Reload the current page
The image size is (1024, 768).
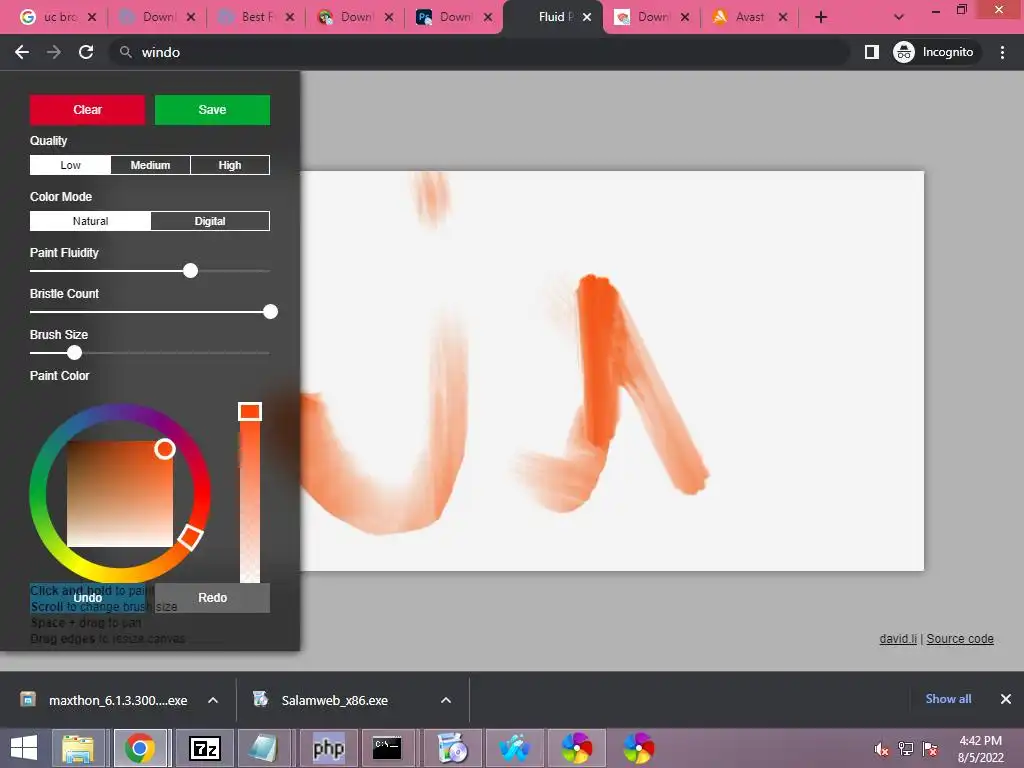tap(86, 52)
